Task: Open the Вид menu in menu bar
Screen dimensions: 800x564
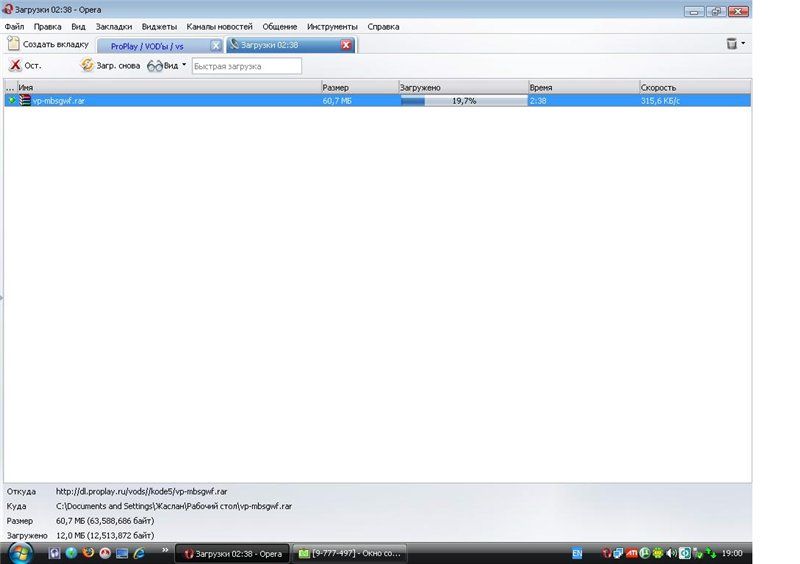Action: [x=78, y=27]
